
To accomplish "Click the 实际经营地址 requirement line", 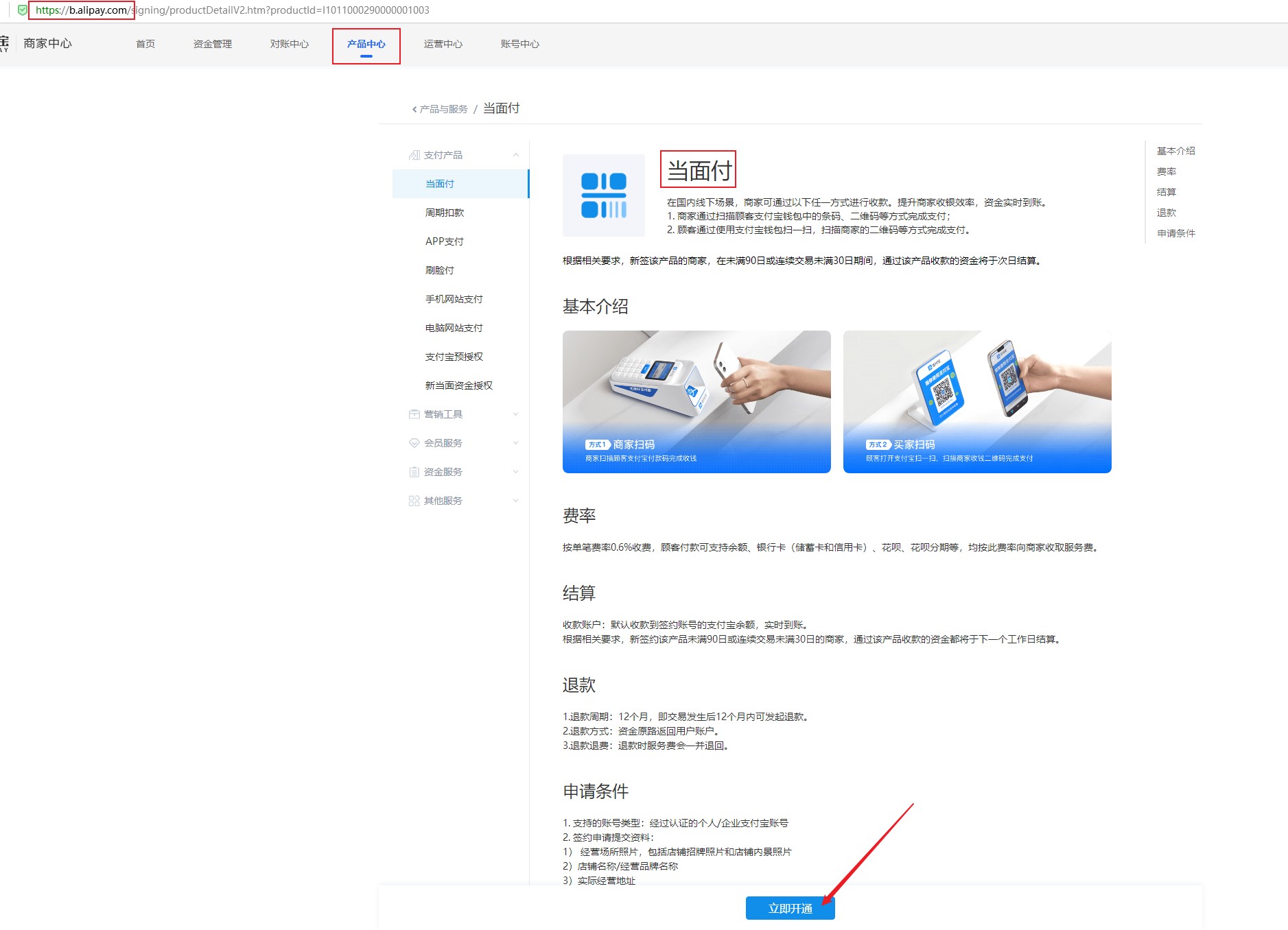I will (x=599, y=881).
